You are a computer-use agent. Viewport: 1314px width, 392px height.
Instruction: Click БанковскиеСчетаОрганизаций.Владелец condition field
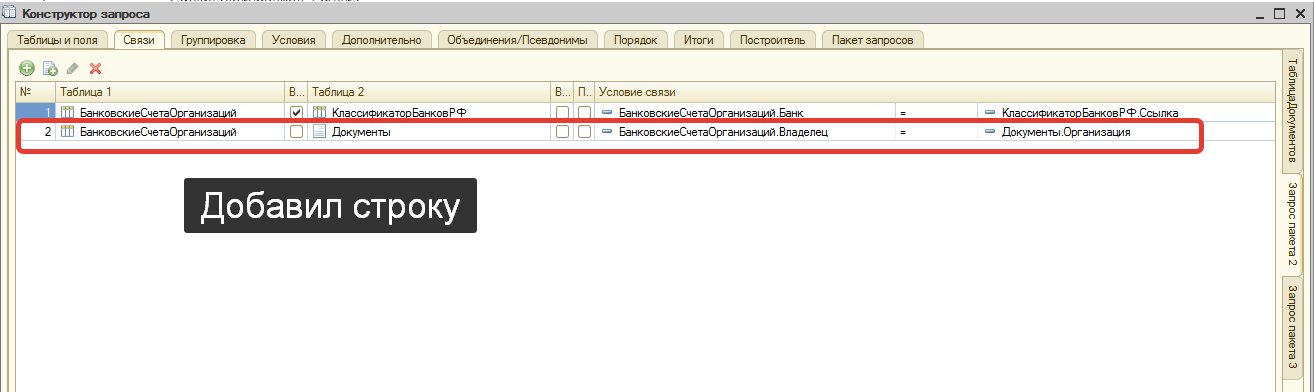[746, 132]
